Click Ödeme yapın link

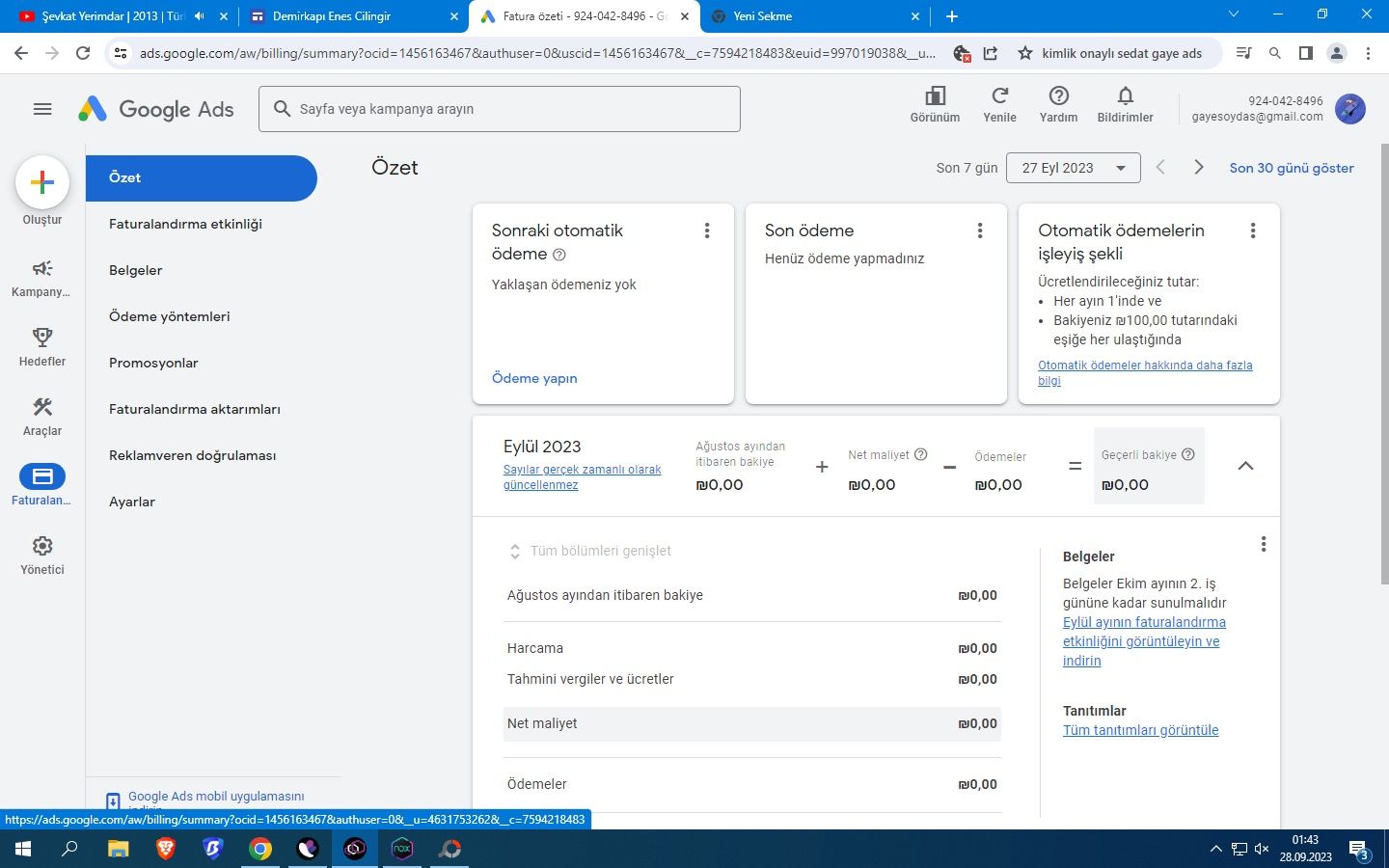[x=534, y=378]
